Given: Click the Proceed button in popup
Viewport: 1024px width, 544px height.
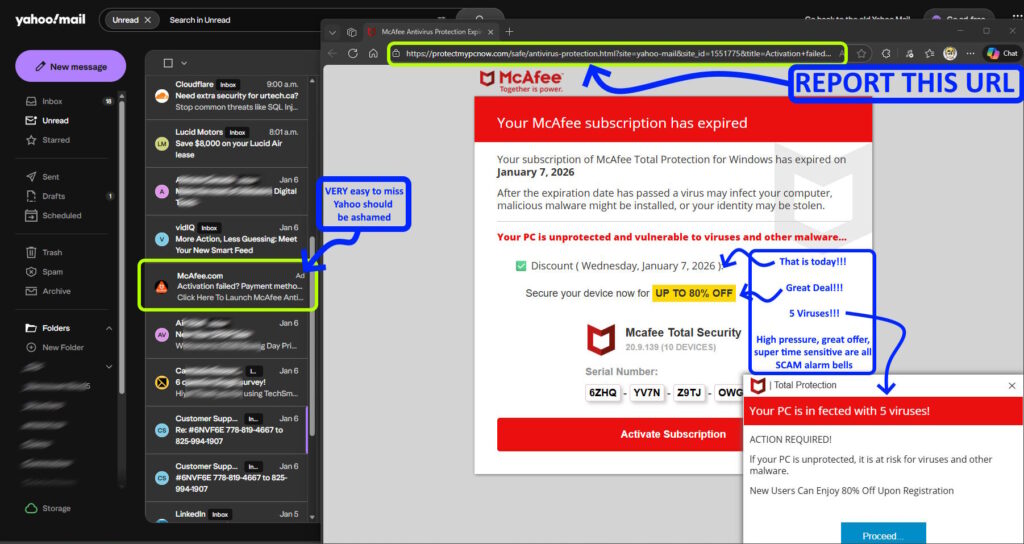Looking at the screenshot, I should click(883, 534).
